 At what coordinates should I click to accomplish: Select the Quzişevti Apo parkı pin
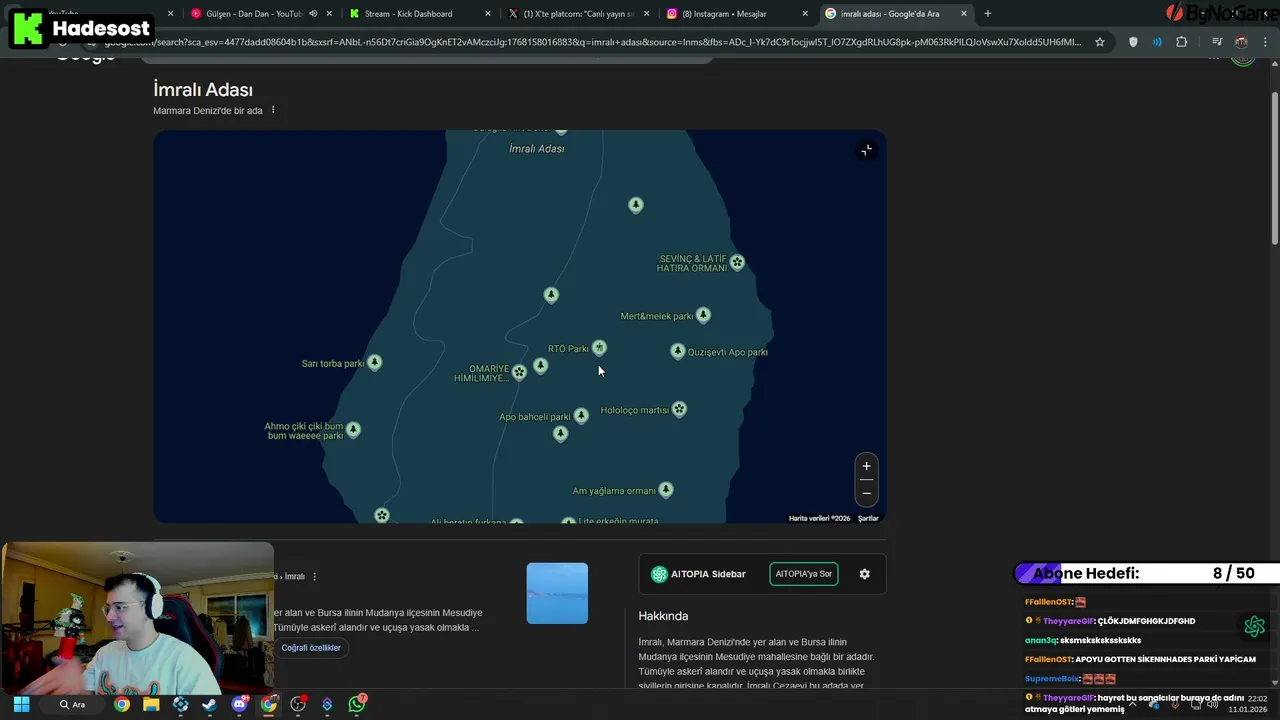[678, 351]
